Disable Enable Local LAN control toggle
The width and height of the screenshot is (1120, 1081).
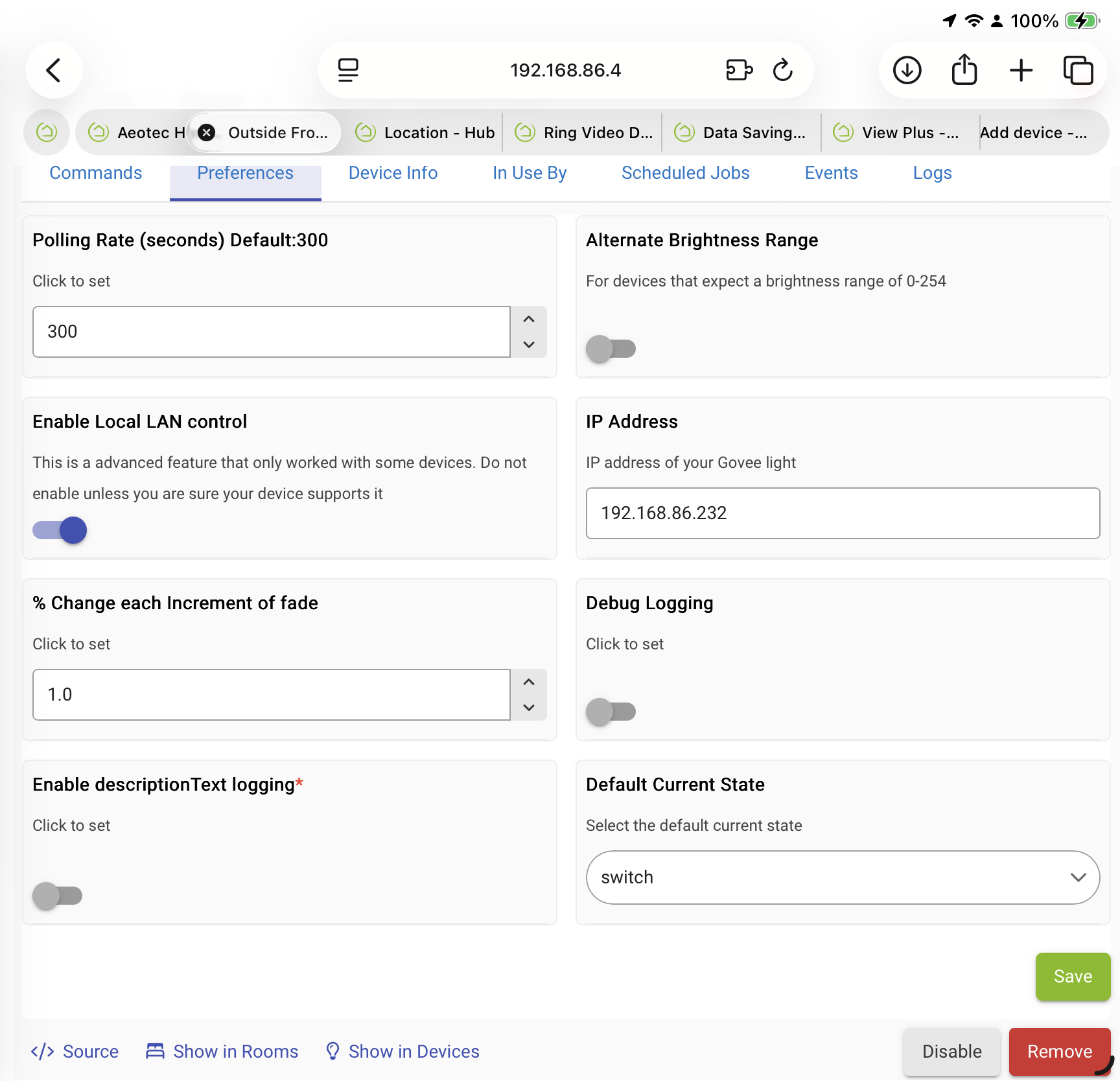pyautogui.click(x=60, y=530)
